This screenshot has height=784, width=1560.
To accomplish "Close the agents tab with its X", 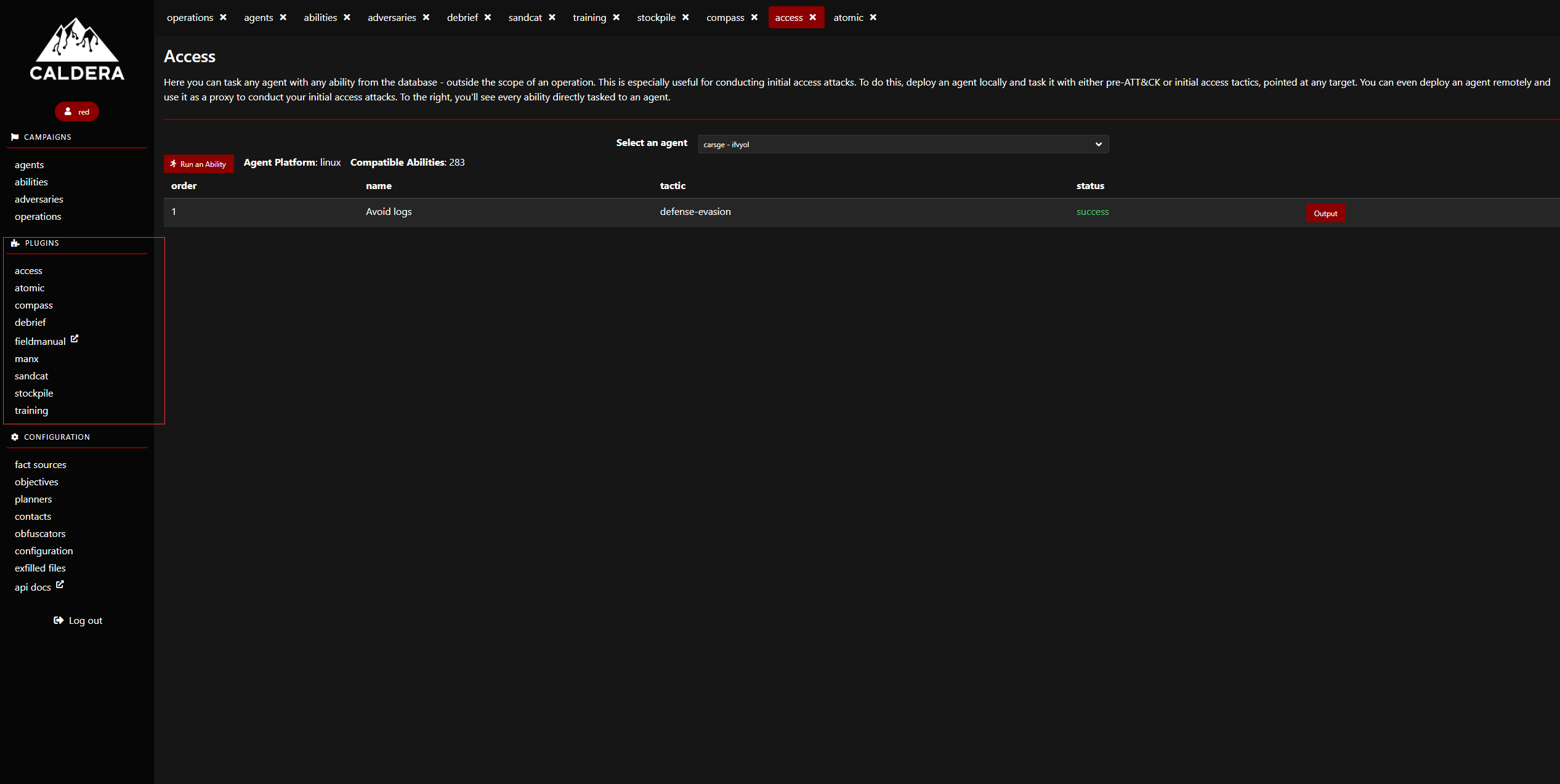I will tap(283, 17).
